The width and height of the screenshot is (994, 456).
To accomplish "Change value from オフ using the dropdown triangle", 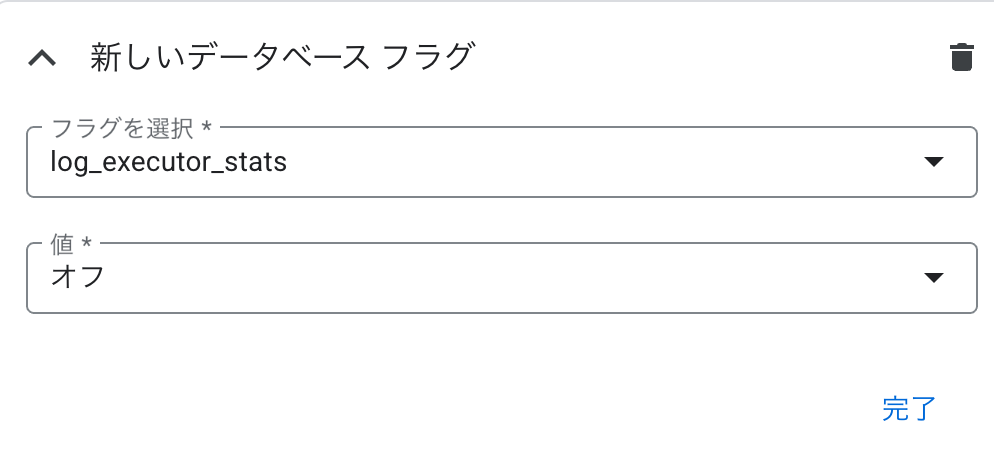I will point(934,277).
